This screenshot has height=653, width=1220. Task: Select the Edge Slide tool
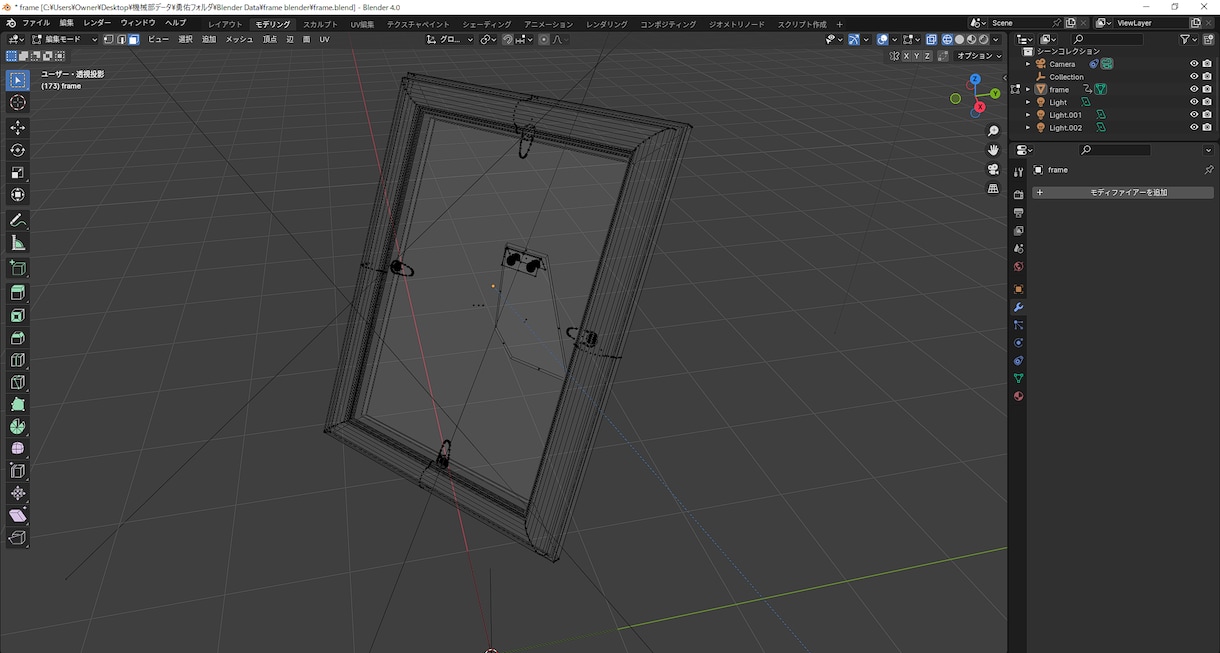[18, 471]
